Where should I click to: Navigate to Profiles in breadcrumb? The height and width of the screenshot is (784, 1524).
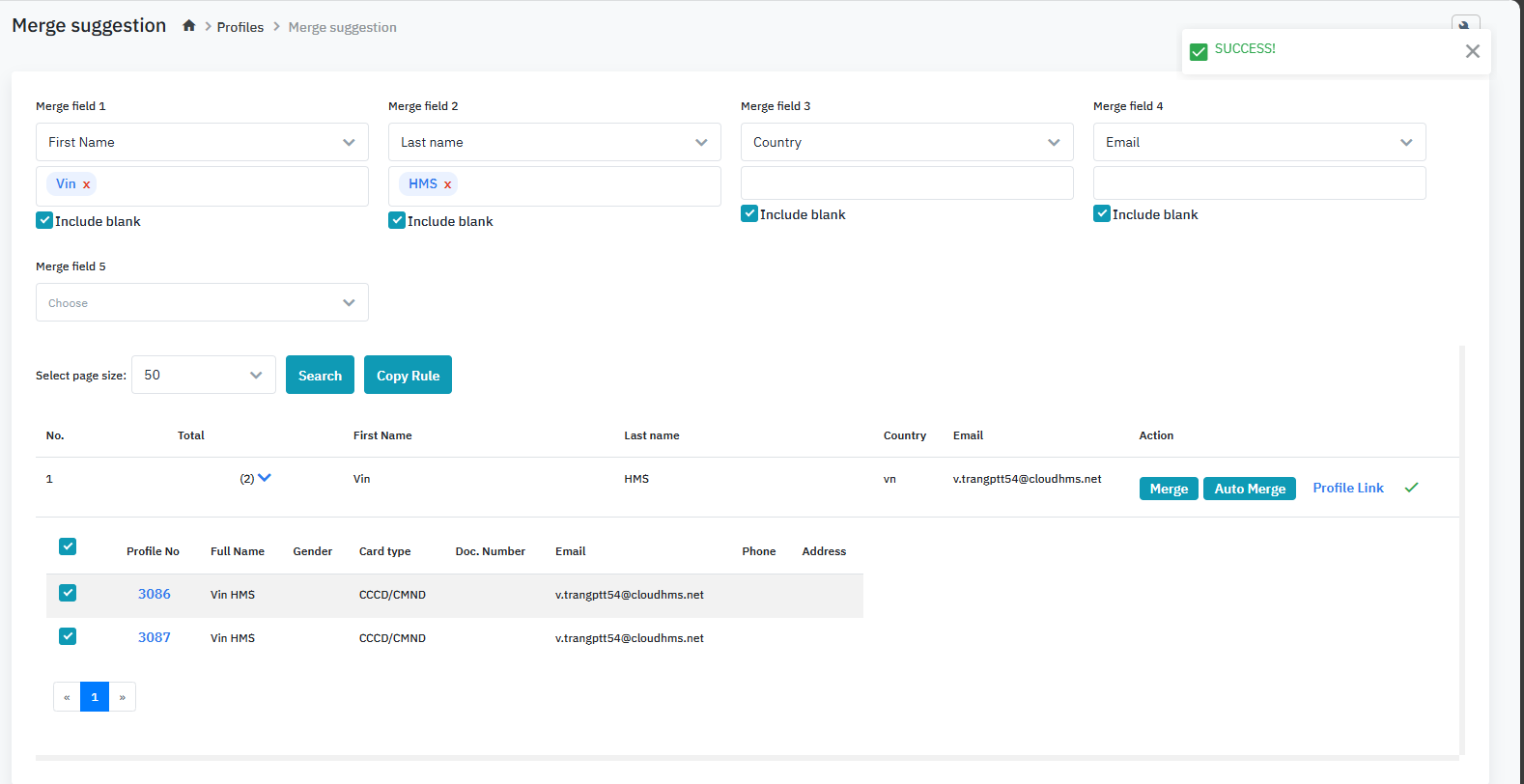tap(240, 27)
